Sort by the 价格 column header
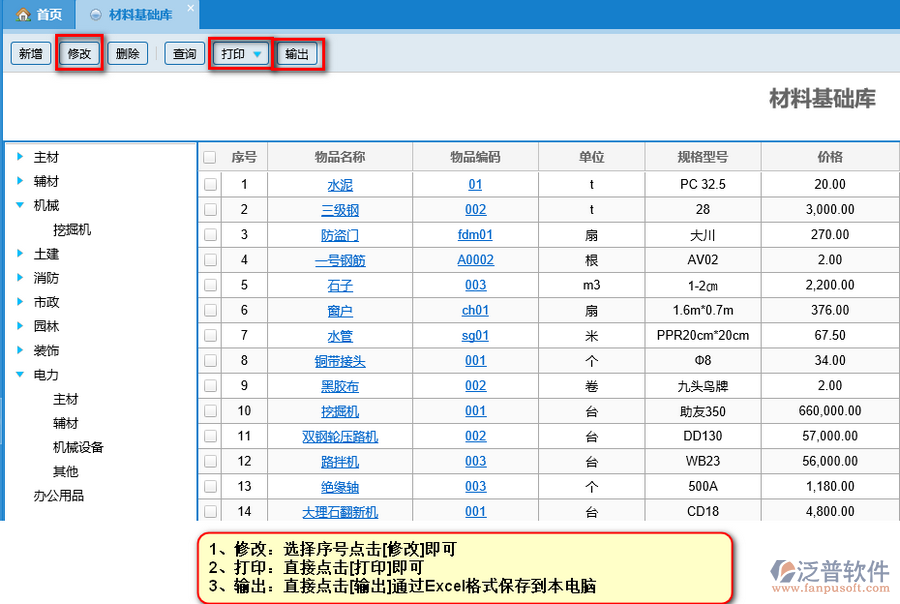Screen dimensions: 900x604 tap(829, 157)
